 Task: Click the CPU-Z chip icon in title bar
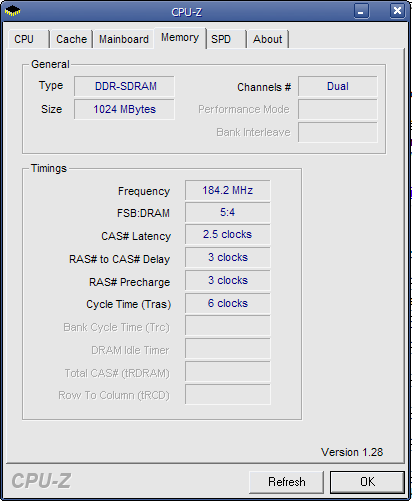(12, 11)
